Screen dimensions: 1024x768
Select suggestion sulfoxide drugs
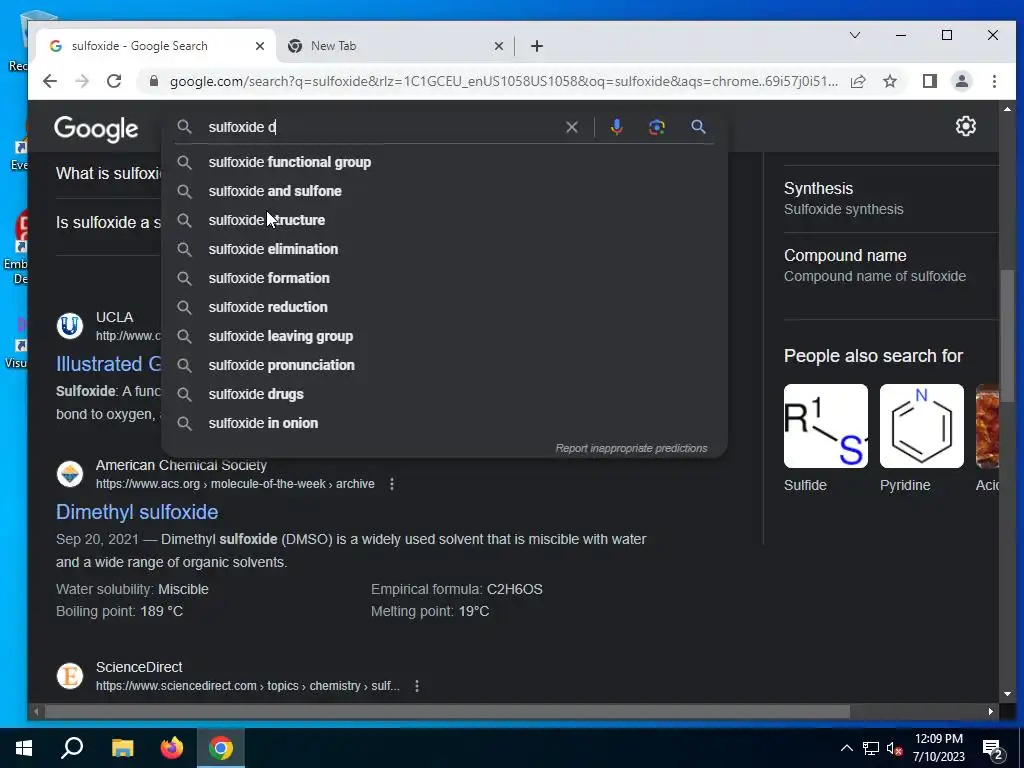444,394
